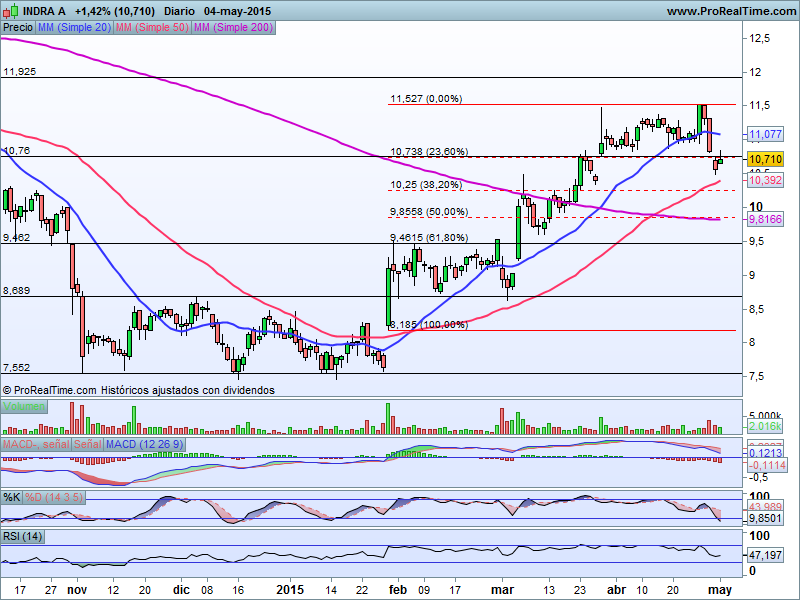Click the 11,5 price axis label

point(760,105)
